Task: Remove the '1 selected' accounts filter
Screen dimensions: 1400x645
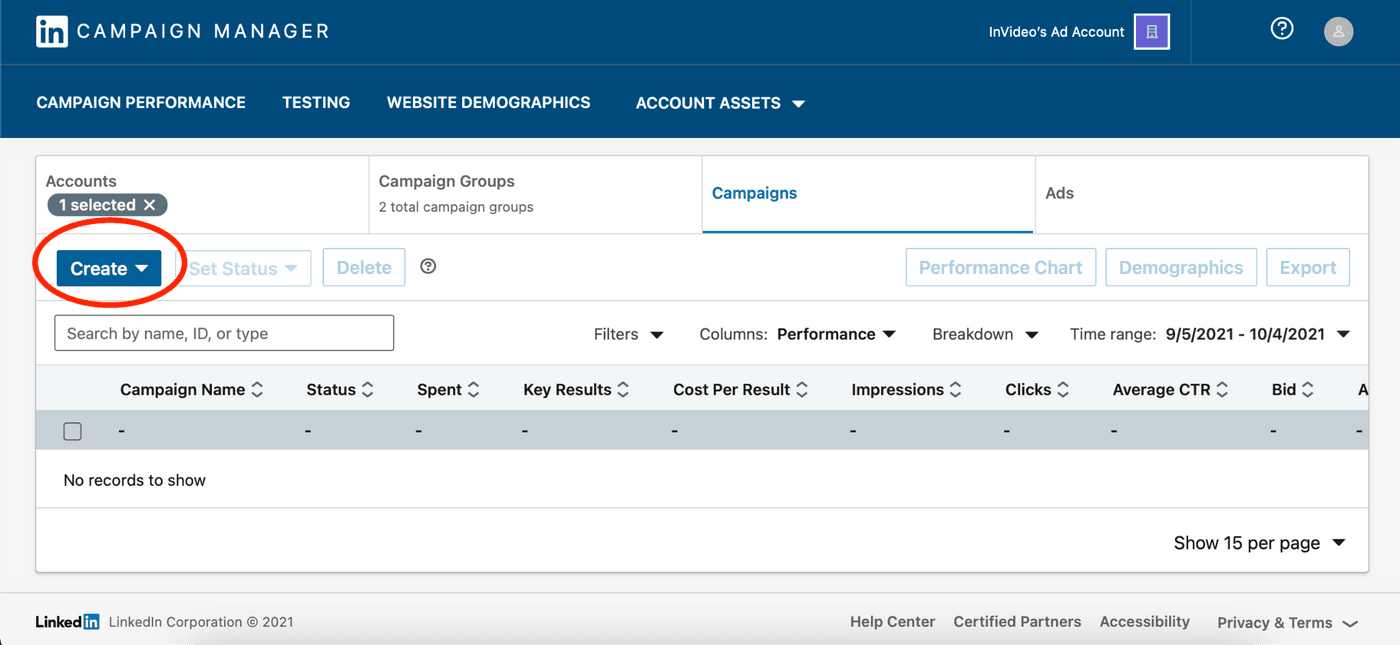Action: pos(149,204)
